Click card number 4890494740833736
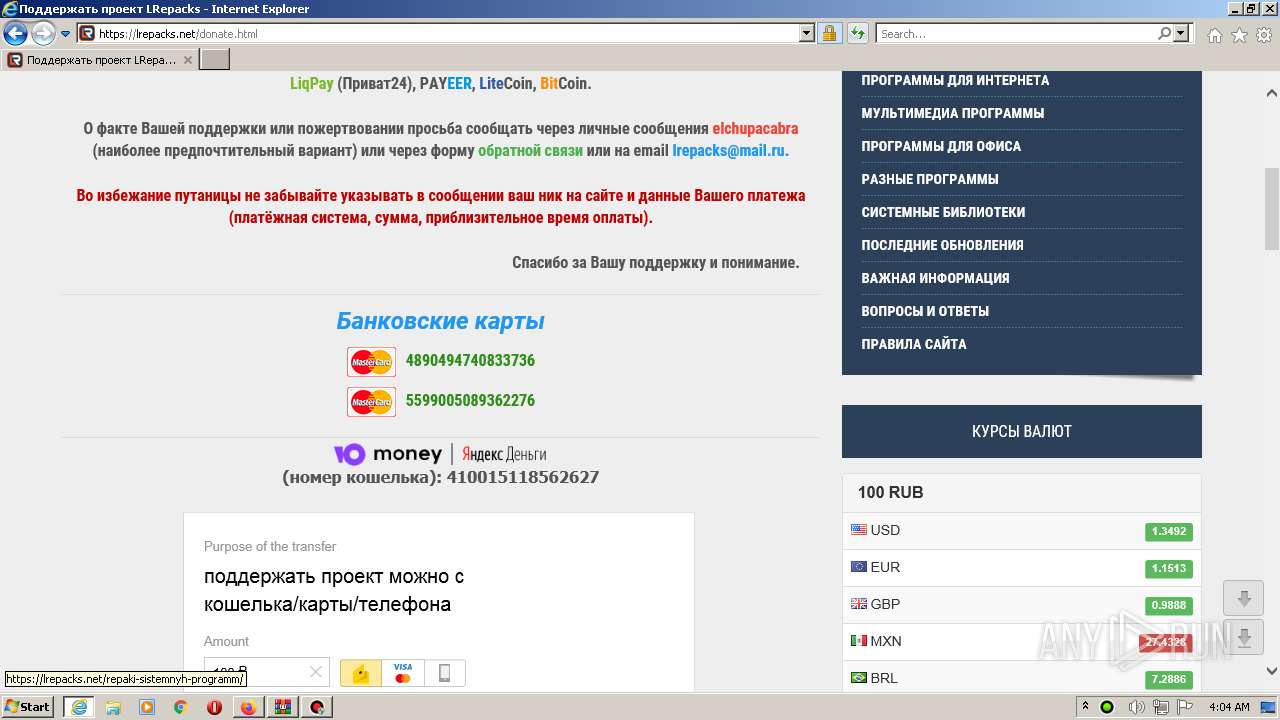The height and width of the screenshot is (720, 1280). tap(470, 360)
